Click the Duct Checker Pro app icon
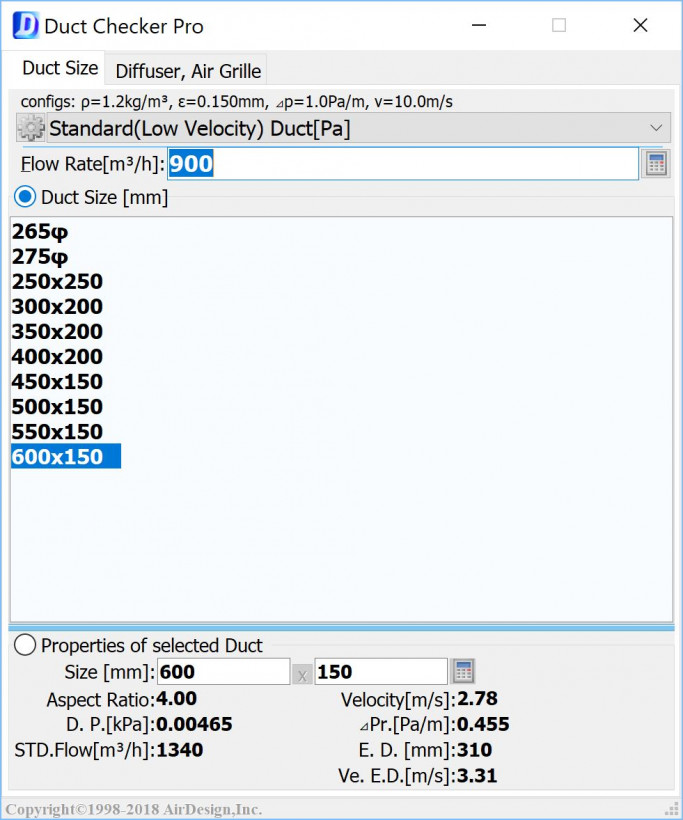This screenshot has width=683, height=820. [x=25, y=26]
